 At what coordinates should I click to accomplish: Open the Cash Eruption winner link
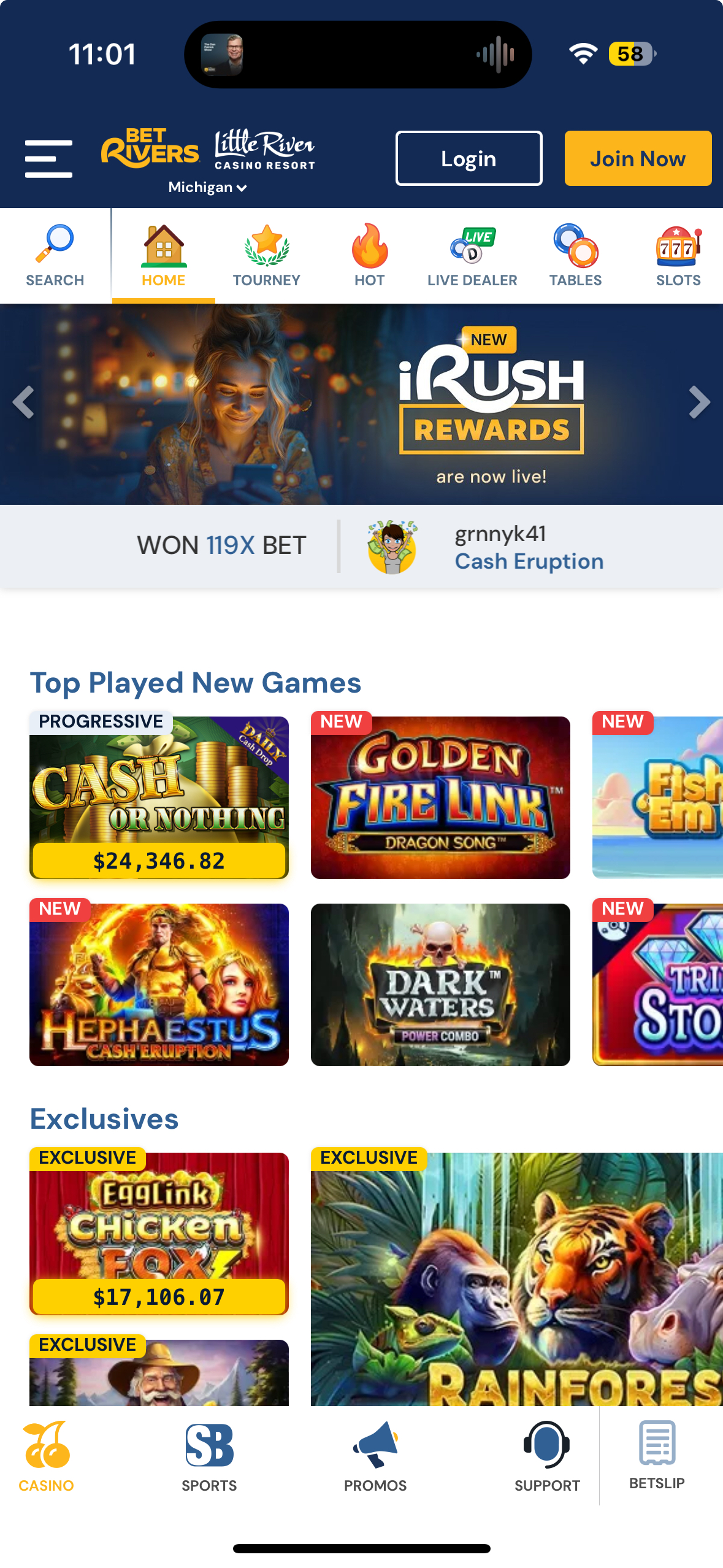coord(529,561)
